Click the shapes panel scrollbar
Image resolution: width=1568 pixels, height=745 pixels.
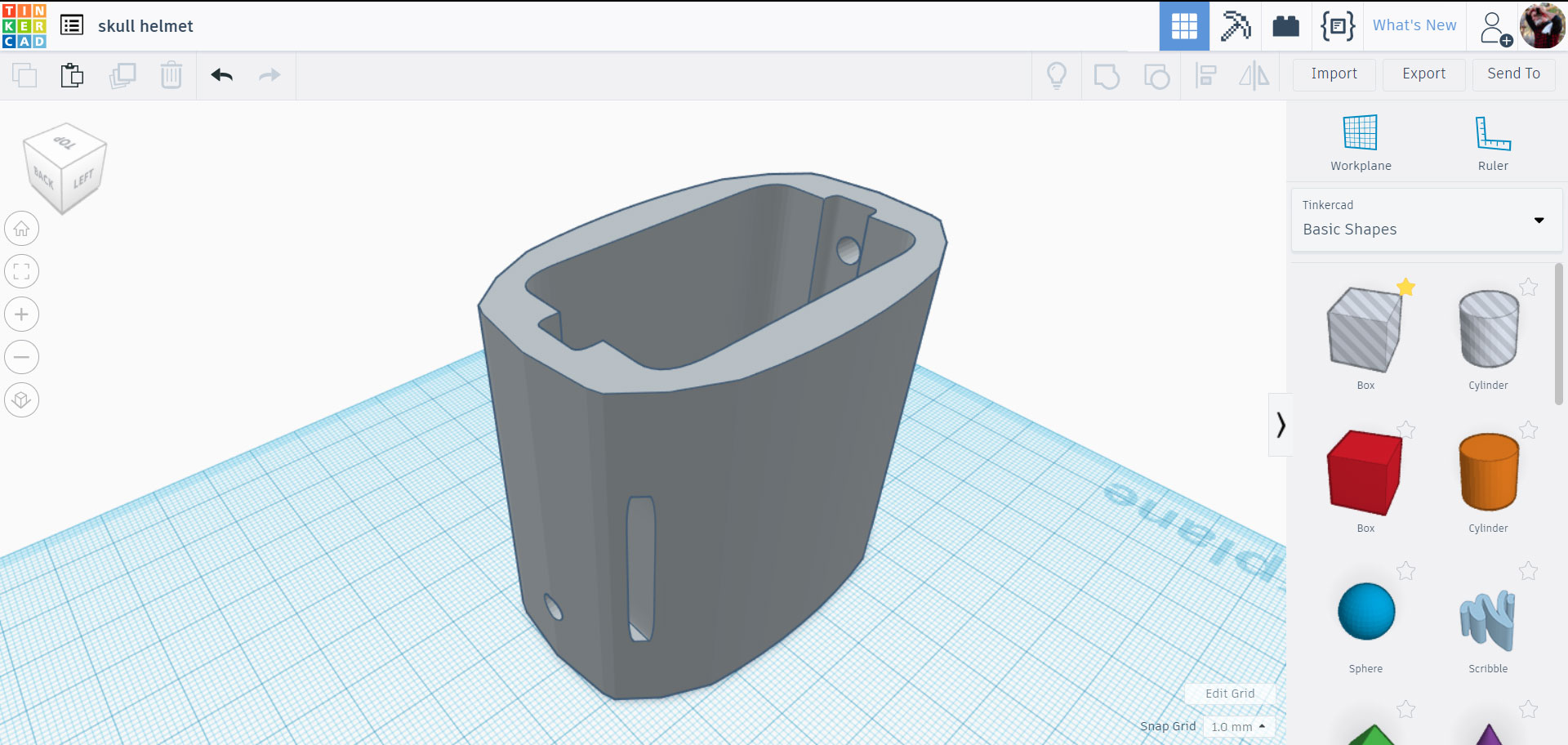tap(1558, 333)
